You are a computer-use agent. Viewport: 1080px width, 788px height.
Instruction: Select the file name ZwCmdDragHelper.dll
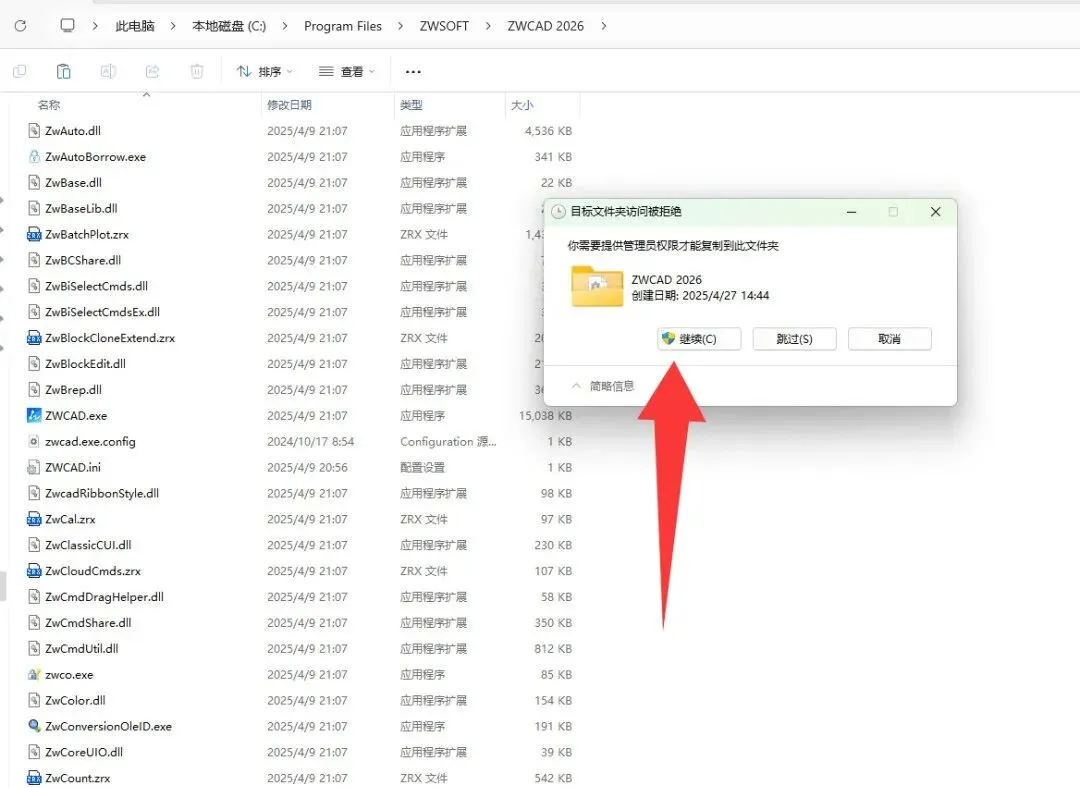tap(105, 597)
